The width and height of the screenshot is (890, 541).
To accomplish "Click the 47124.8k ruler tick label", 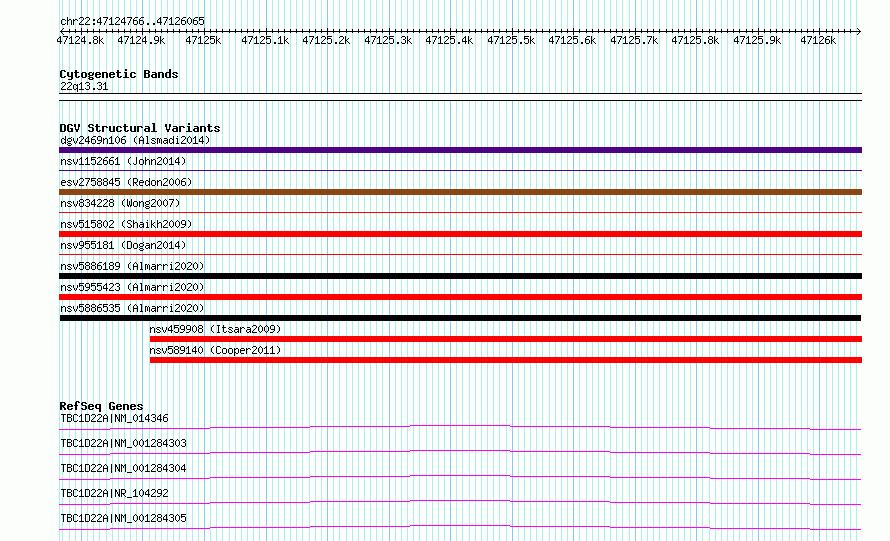I will point(81,40).
